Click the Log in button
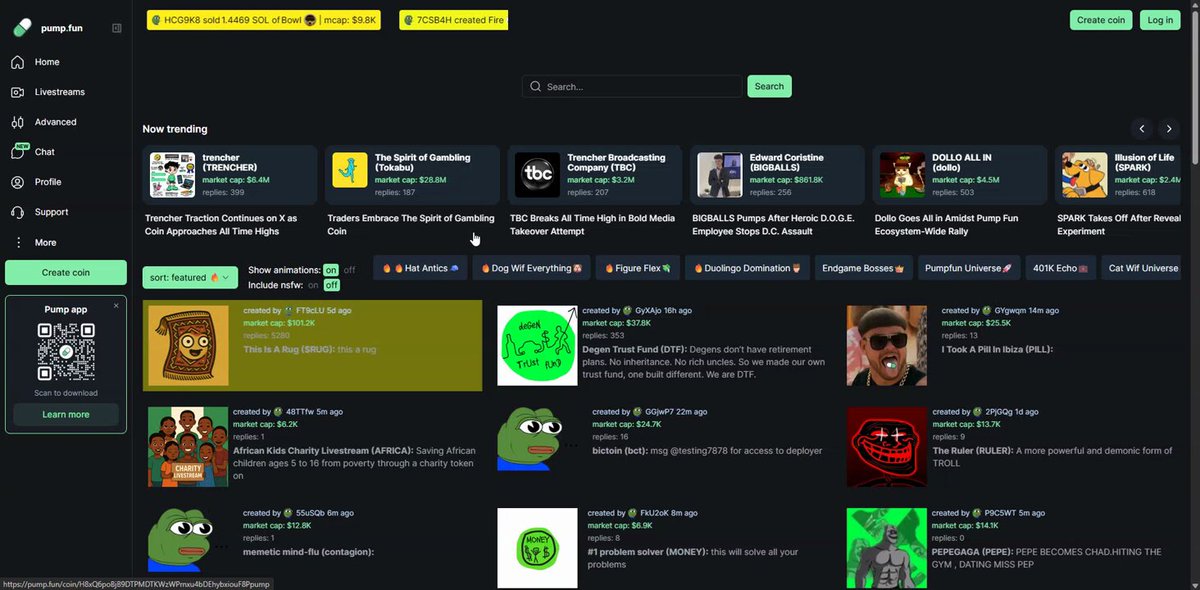The image size is (1200, 590). pyautogui.click(x=1160, y=20)
